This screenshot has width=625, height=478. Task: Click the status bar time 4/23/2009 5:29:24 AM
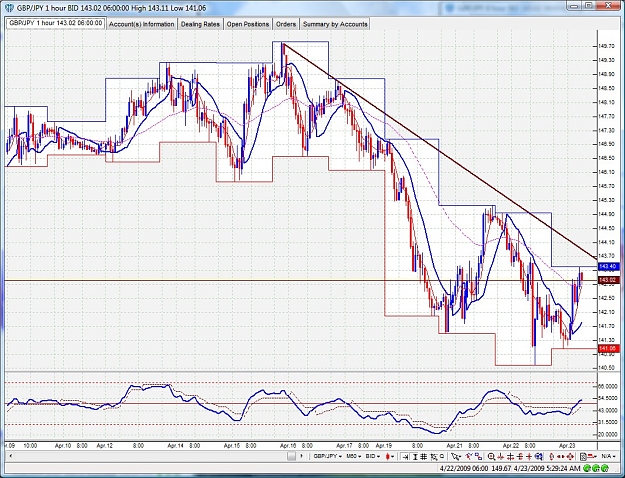point(547,468)
